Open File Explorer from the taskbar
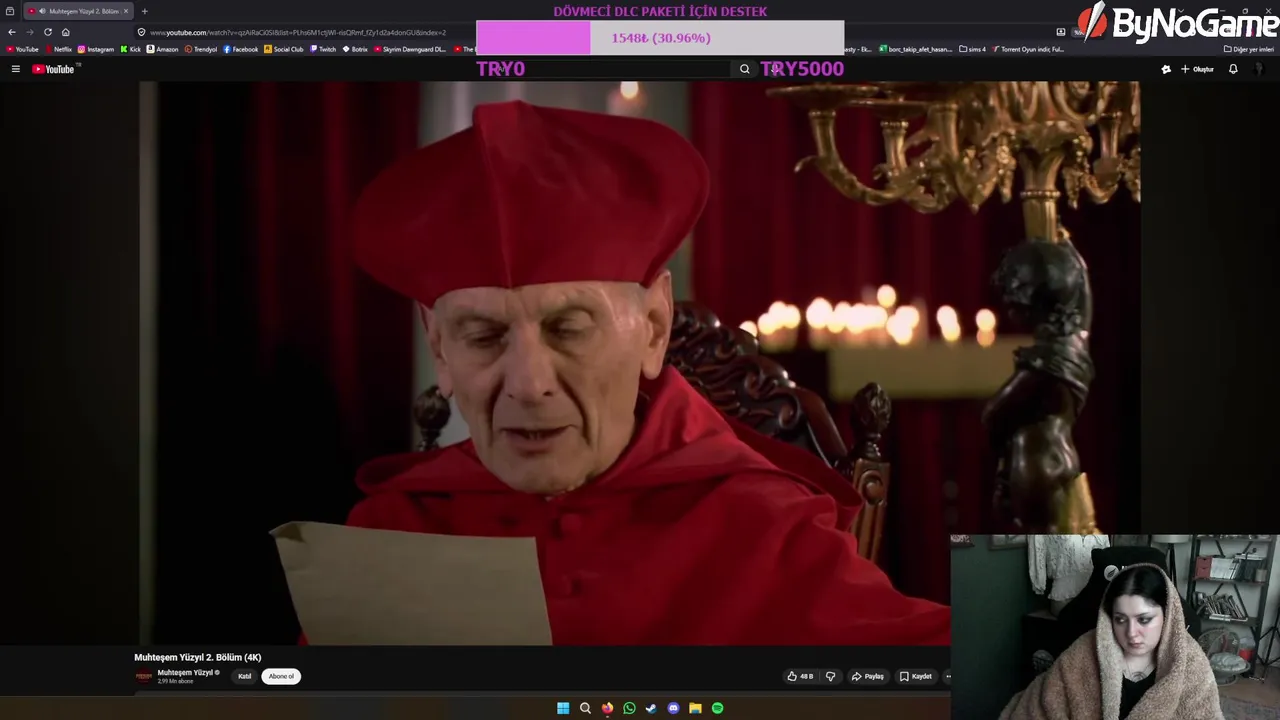 [695, 708]
